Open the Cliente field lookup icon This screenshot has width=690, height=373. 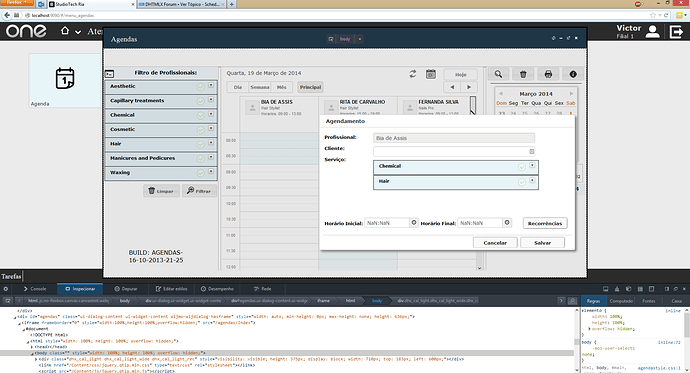(532, 151)
